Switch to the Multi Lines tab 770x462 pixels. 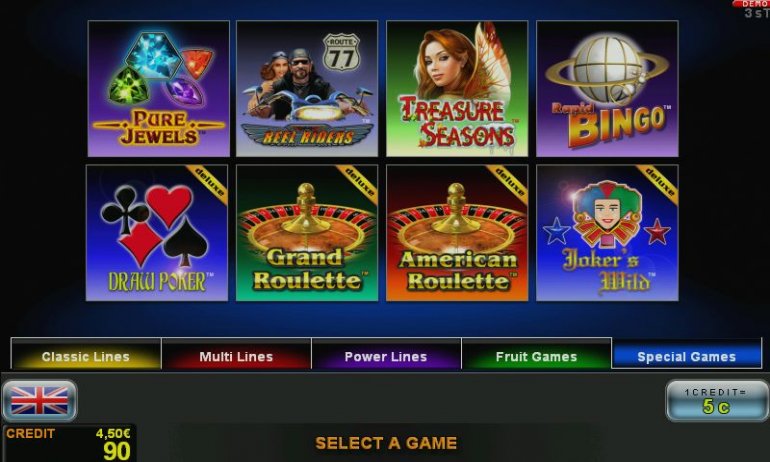click(x=236, y=353)
